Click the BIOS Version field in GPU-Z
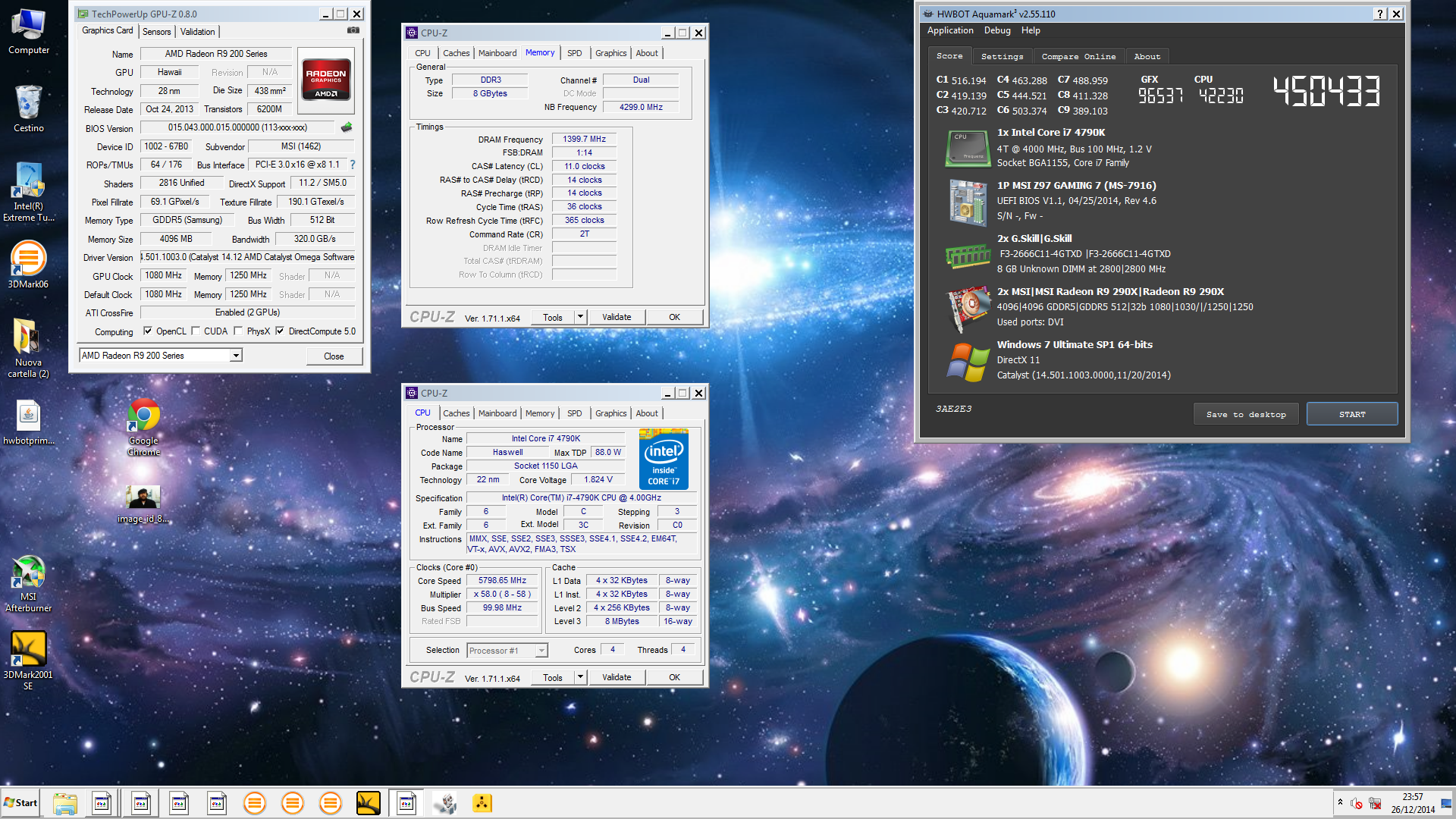1456x819 pixels. 237,127
